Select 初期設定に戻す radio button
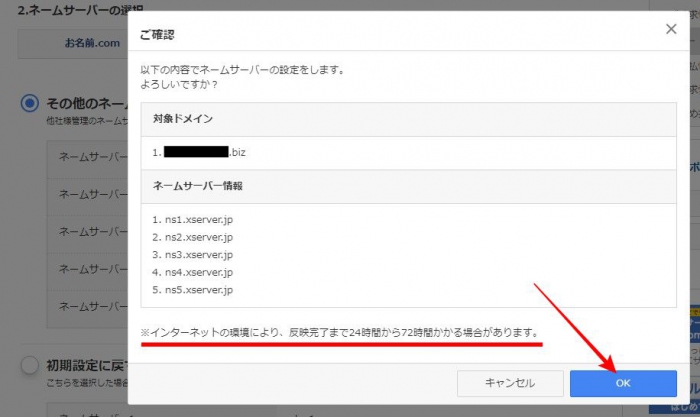Viewport: 700px width, 417px height. pos(29,365)
